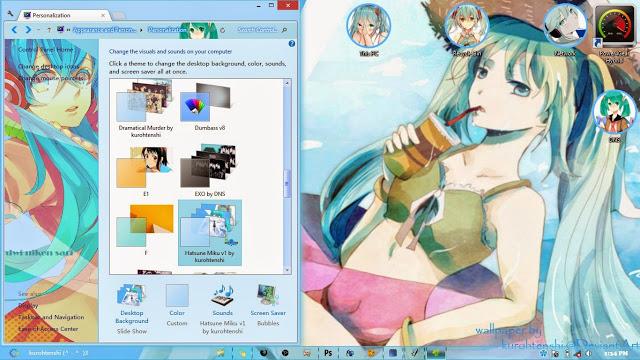Click the wrench icon left of tab

10,13
